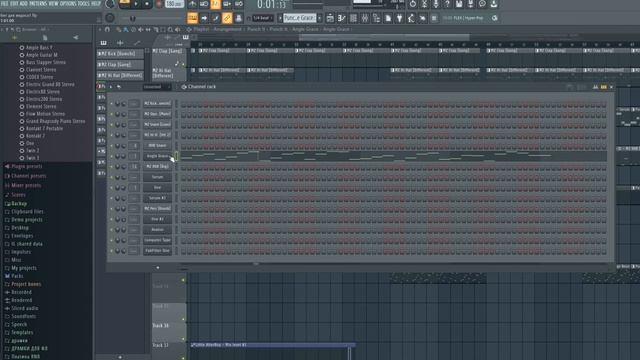Open the FILE menu
Viewport: 640px width, 360px height.
4,4
